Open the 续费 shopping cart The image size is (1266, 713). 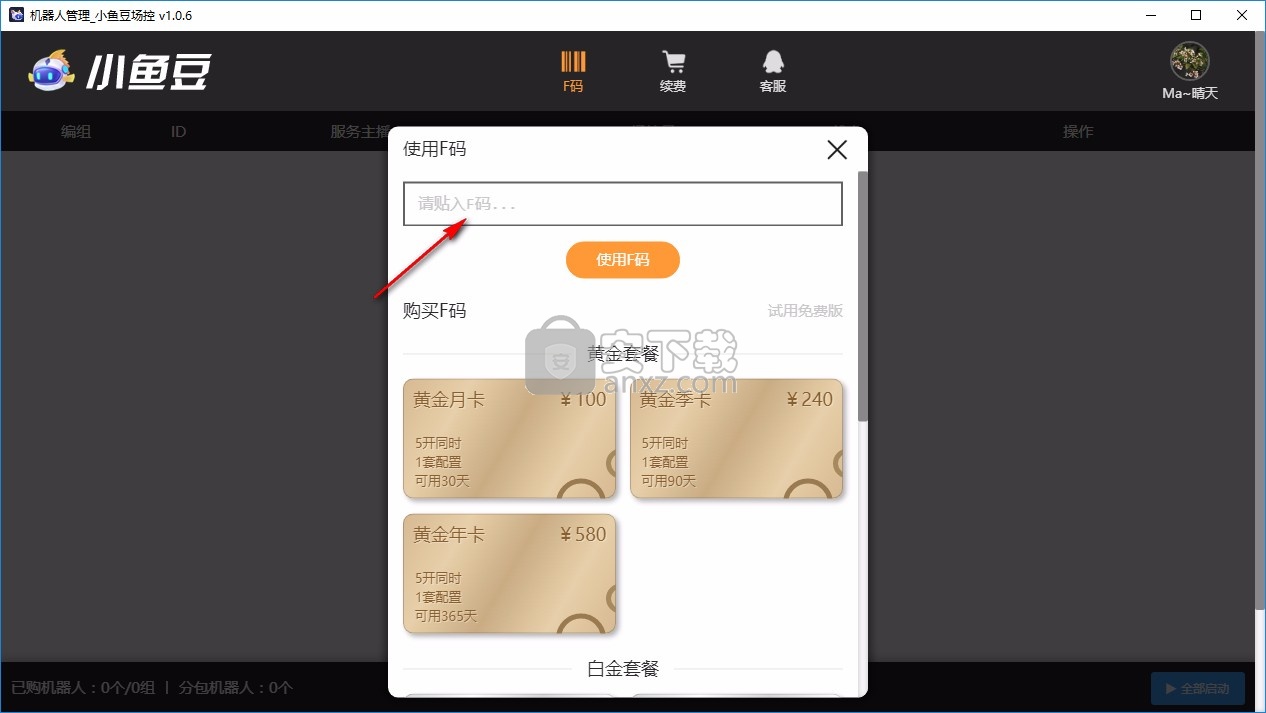(x=673, y=71)
